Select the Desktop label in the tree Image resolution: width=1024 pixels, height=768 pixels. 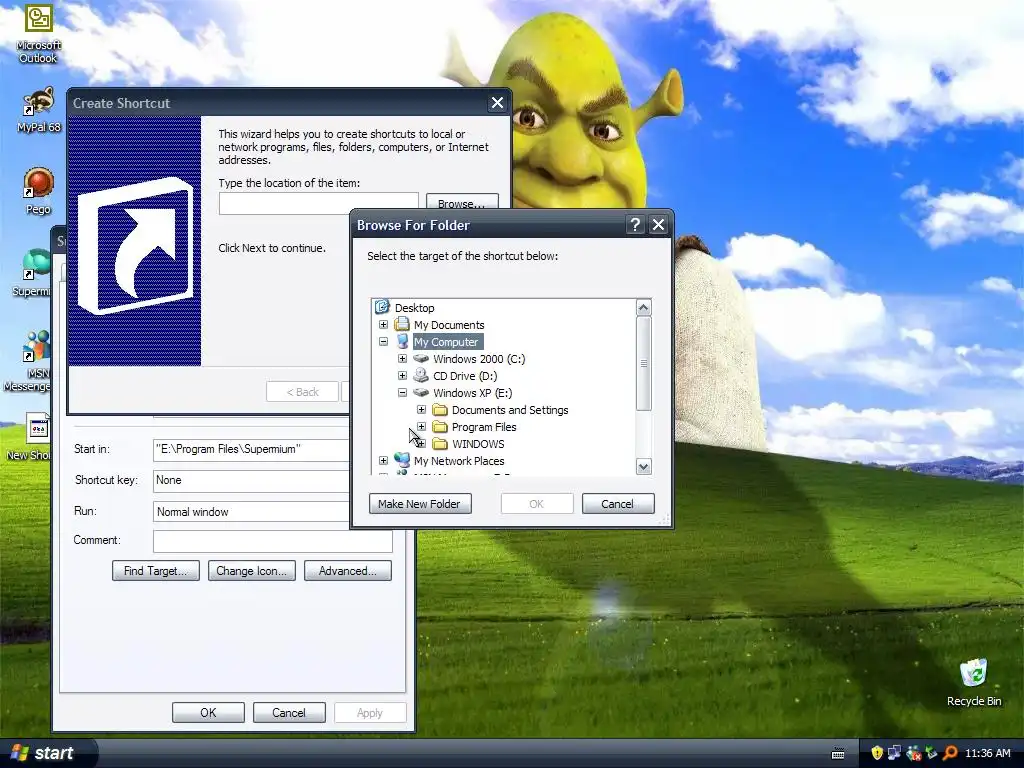click(x=414, y=308)
